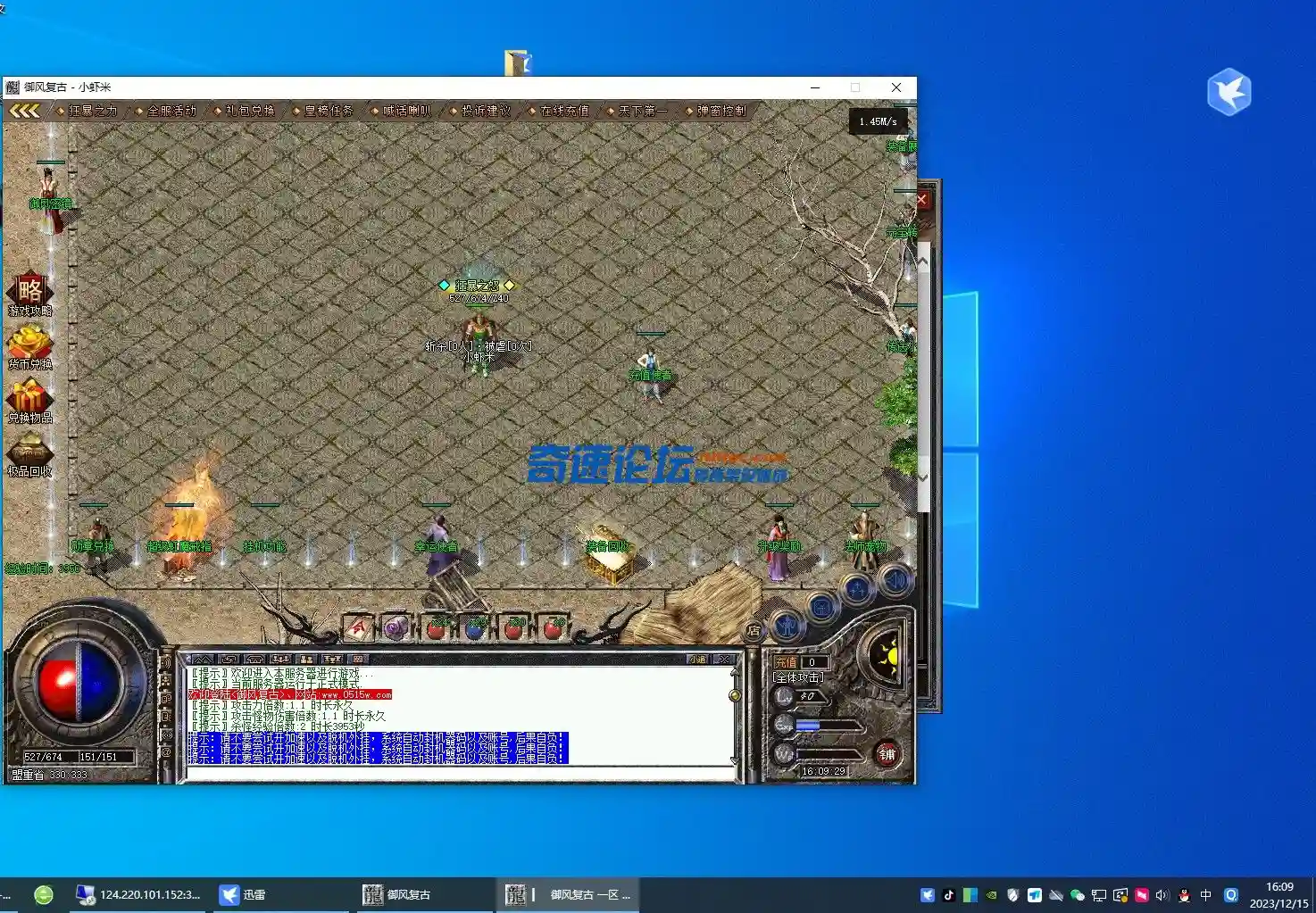Click the second chat toolbar icon
This screenshot has width=1316, height=913.
229,660
